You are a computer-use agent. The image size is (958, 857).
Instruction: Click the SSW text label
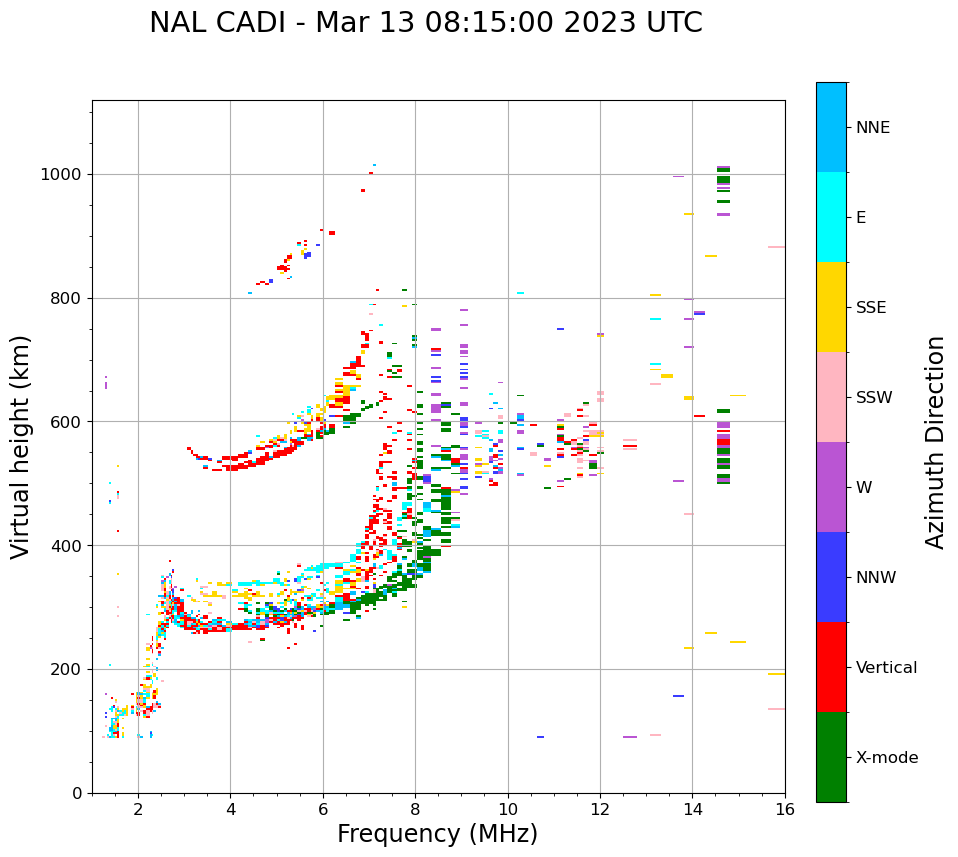[x=874, y=398]
